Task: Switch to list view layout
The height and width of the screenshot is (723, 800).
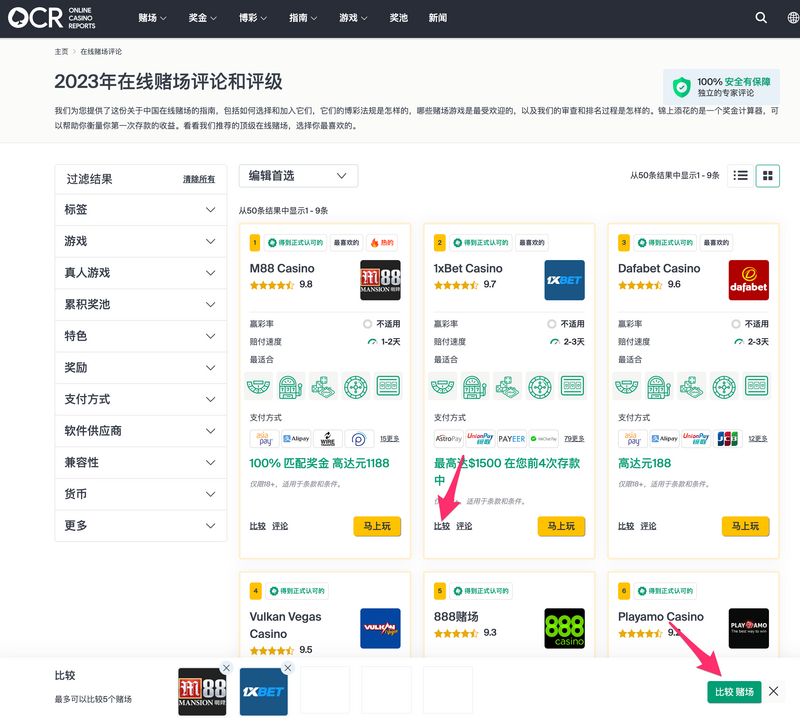Action: (740, 176)
